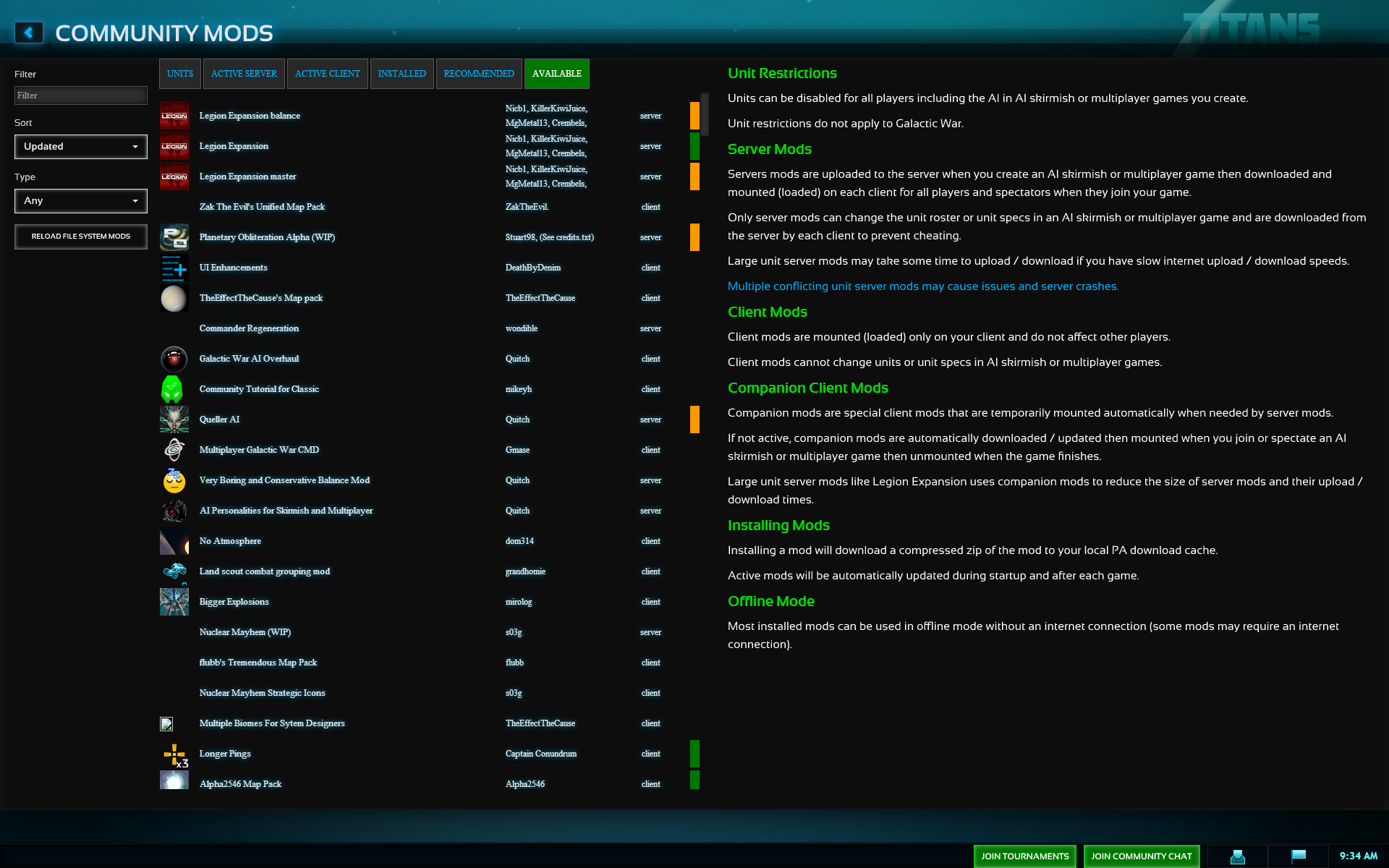Click the Installing Mods heading

pos(778,525)
